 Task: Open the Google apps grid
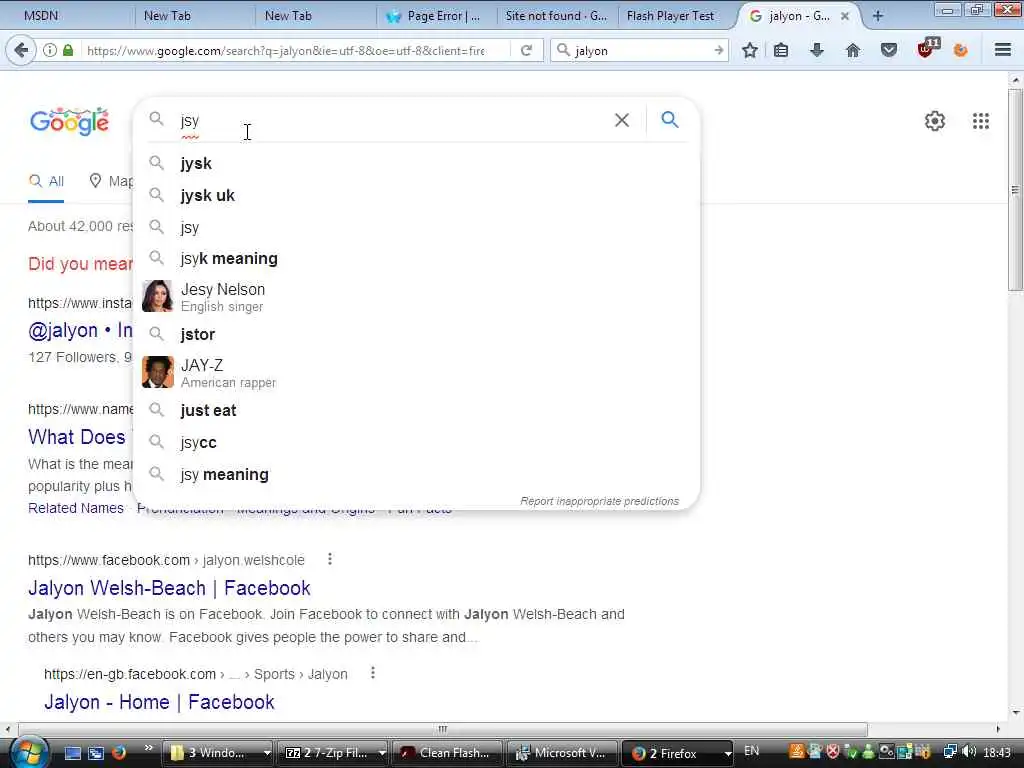pos(981,121)
